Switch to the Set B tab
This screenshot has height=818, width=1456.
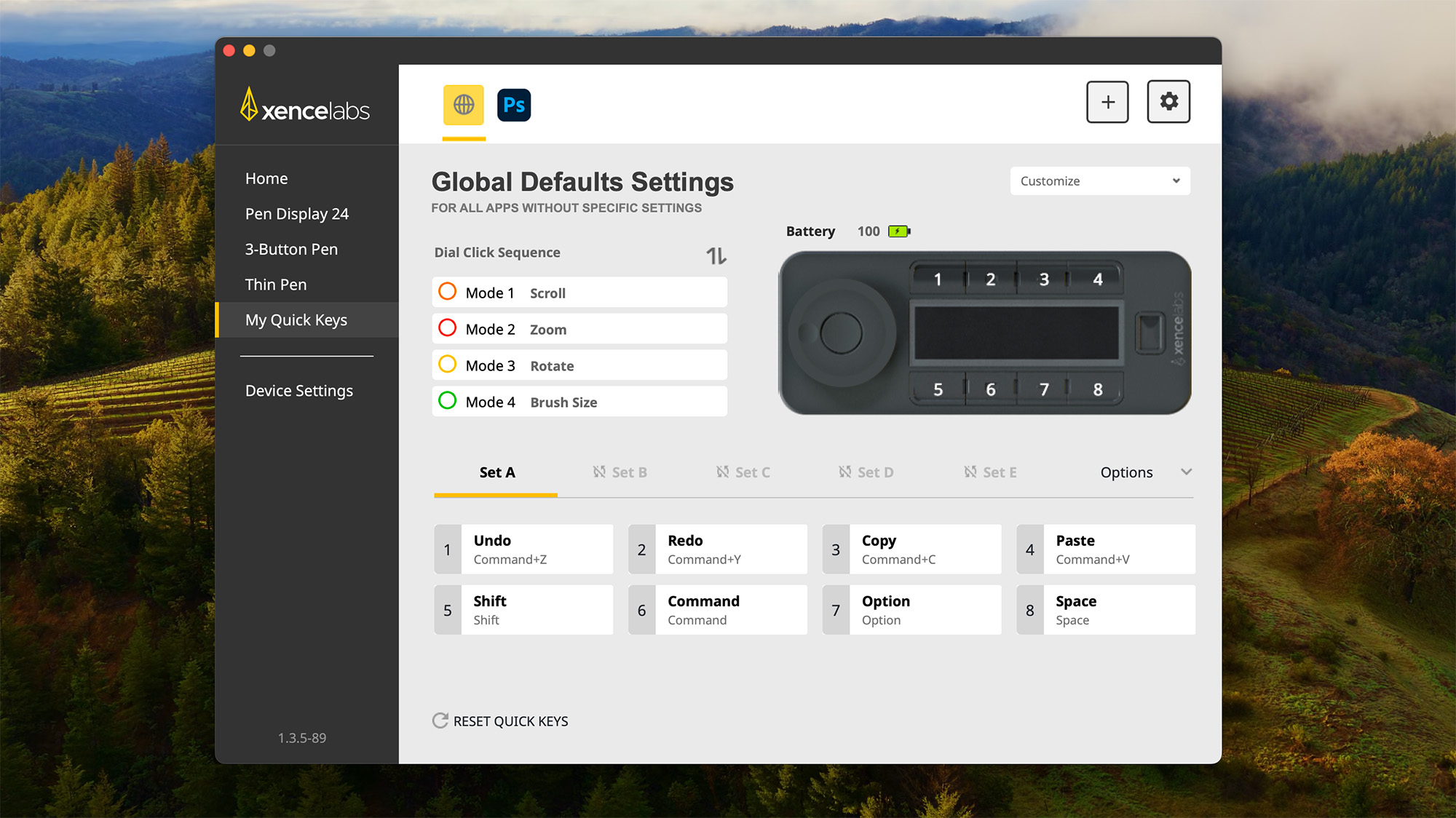click(620, 472)
